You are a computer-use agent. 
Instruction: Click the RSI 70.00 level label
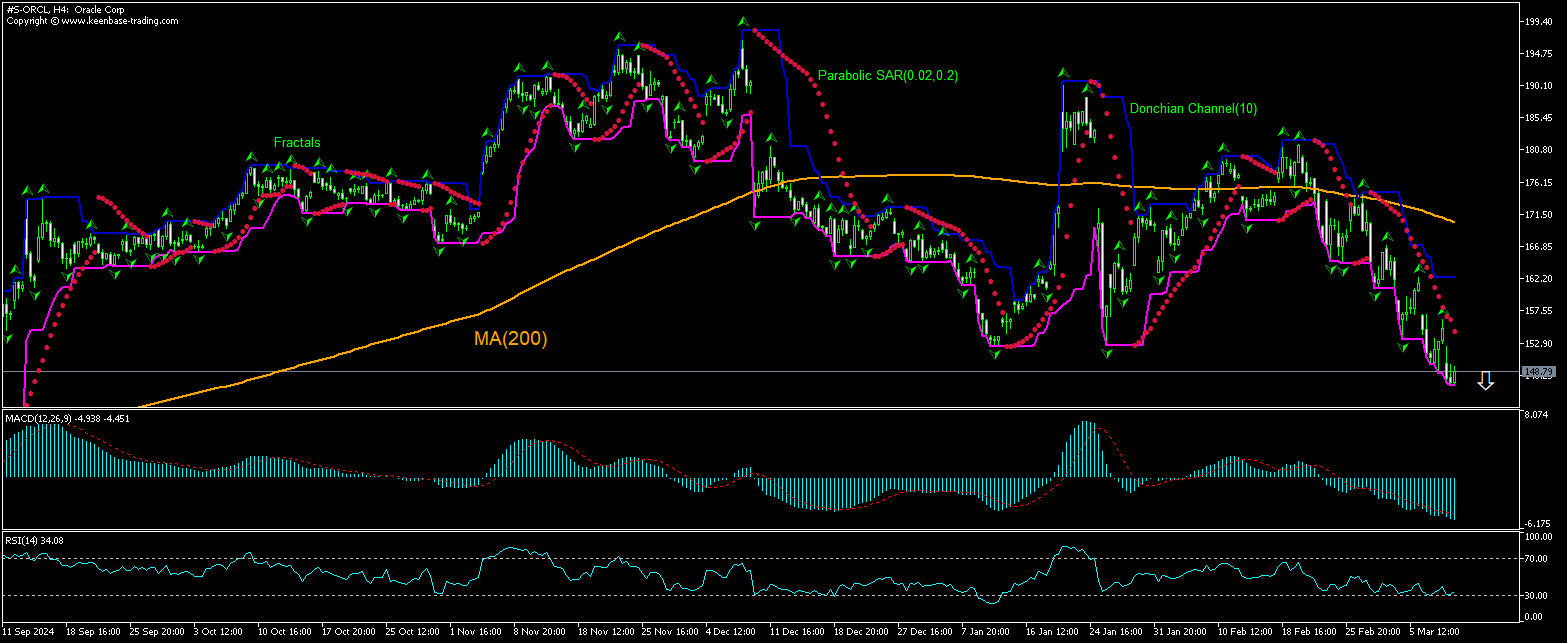[x=1538, y=559]
